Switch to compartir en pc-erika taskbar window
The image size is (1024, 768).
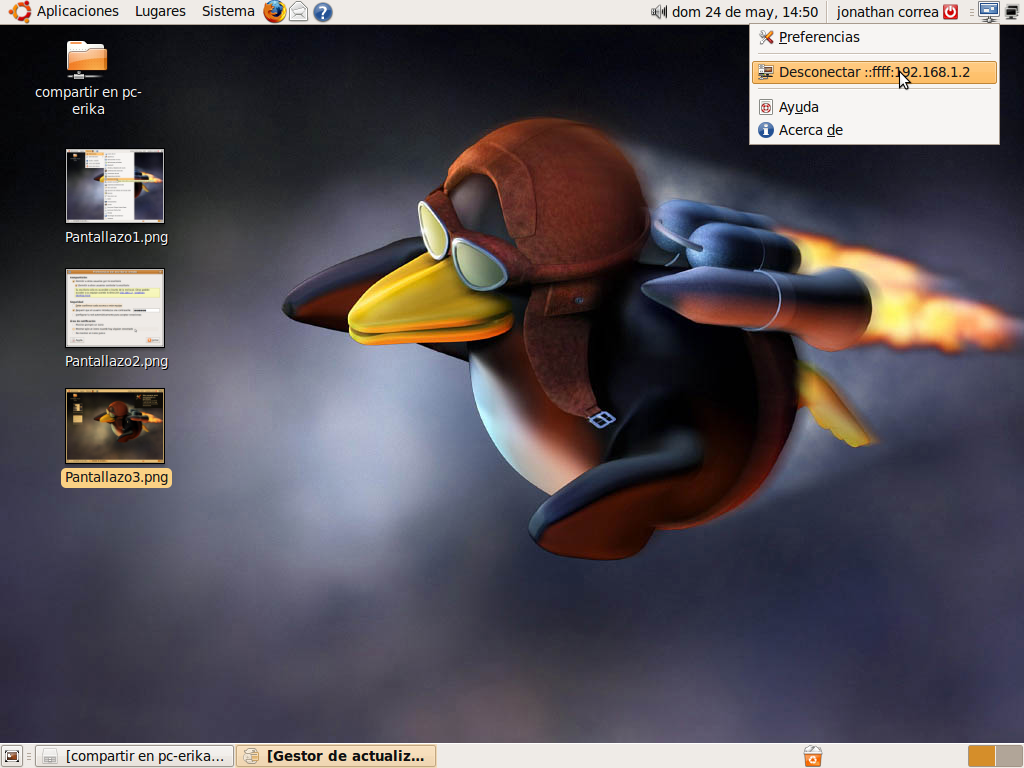[x=135, y=756]
